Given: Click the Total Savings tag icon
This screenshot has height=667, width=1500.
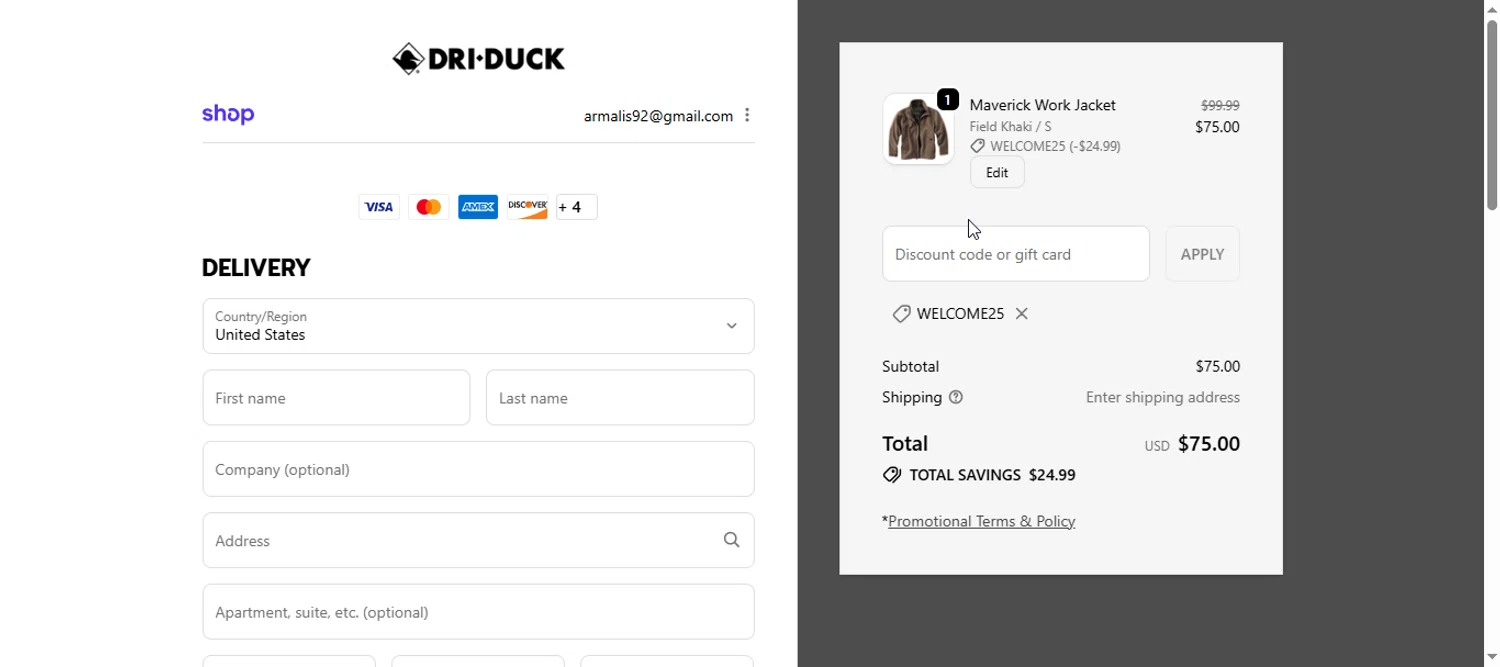Looking at the screenshot, I should (892, 475).
